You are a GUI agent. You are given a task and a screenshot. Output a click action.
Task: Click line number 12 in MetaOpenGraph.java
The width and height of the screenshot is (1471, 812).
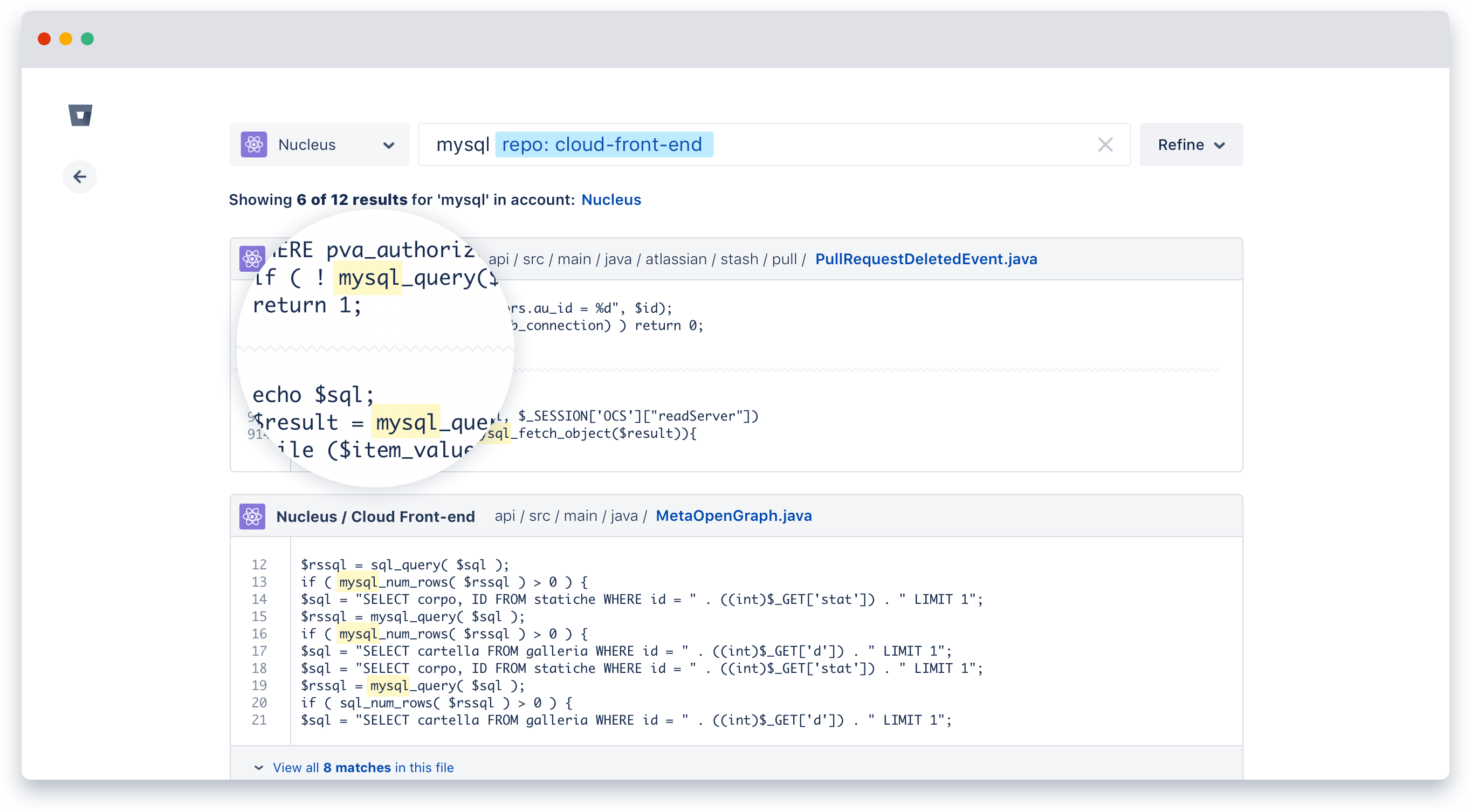pyautogui.click(x=259, y=564)
